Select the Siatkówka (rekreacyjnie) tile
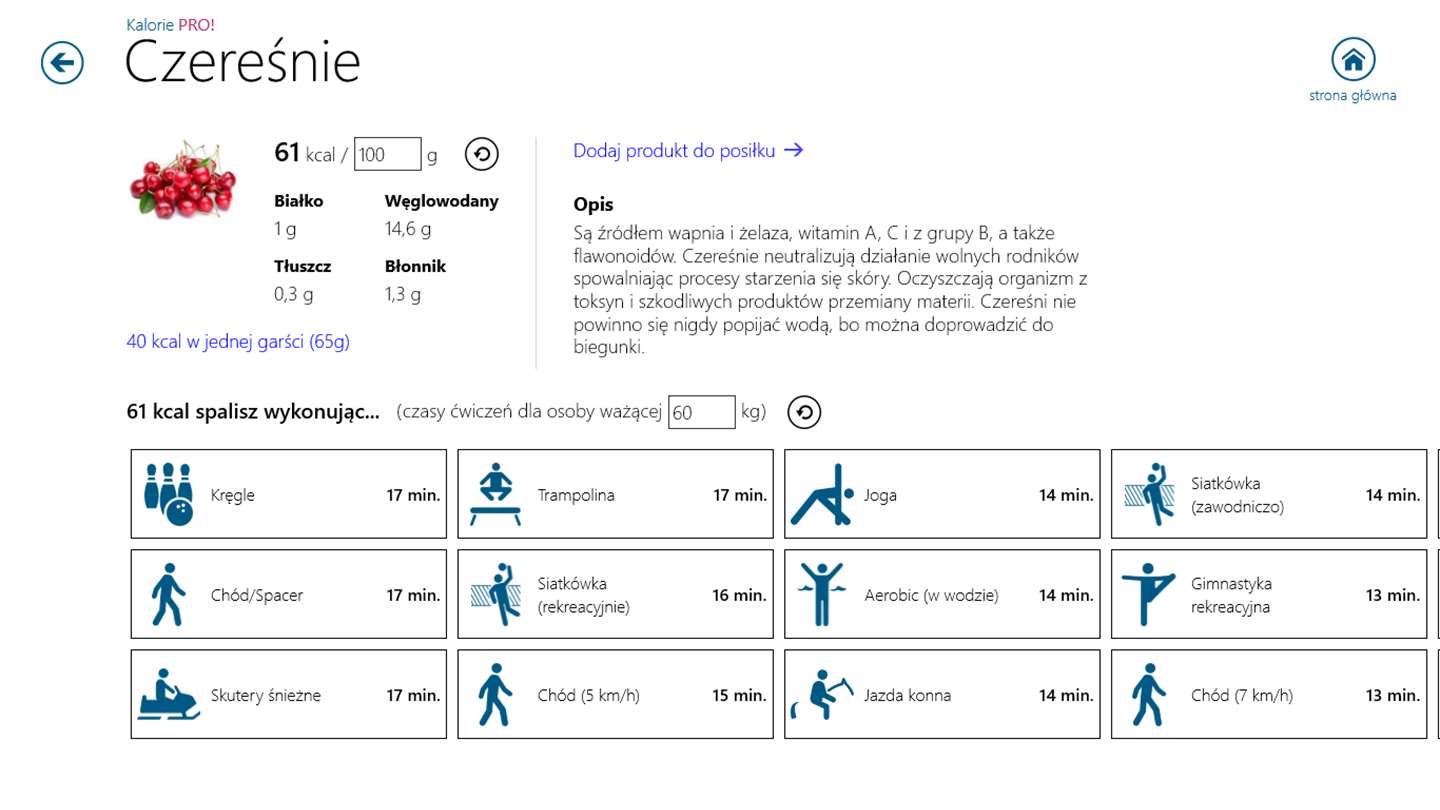This screenshot has height=810, width=1440. (x=615, y=594)
